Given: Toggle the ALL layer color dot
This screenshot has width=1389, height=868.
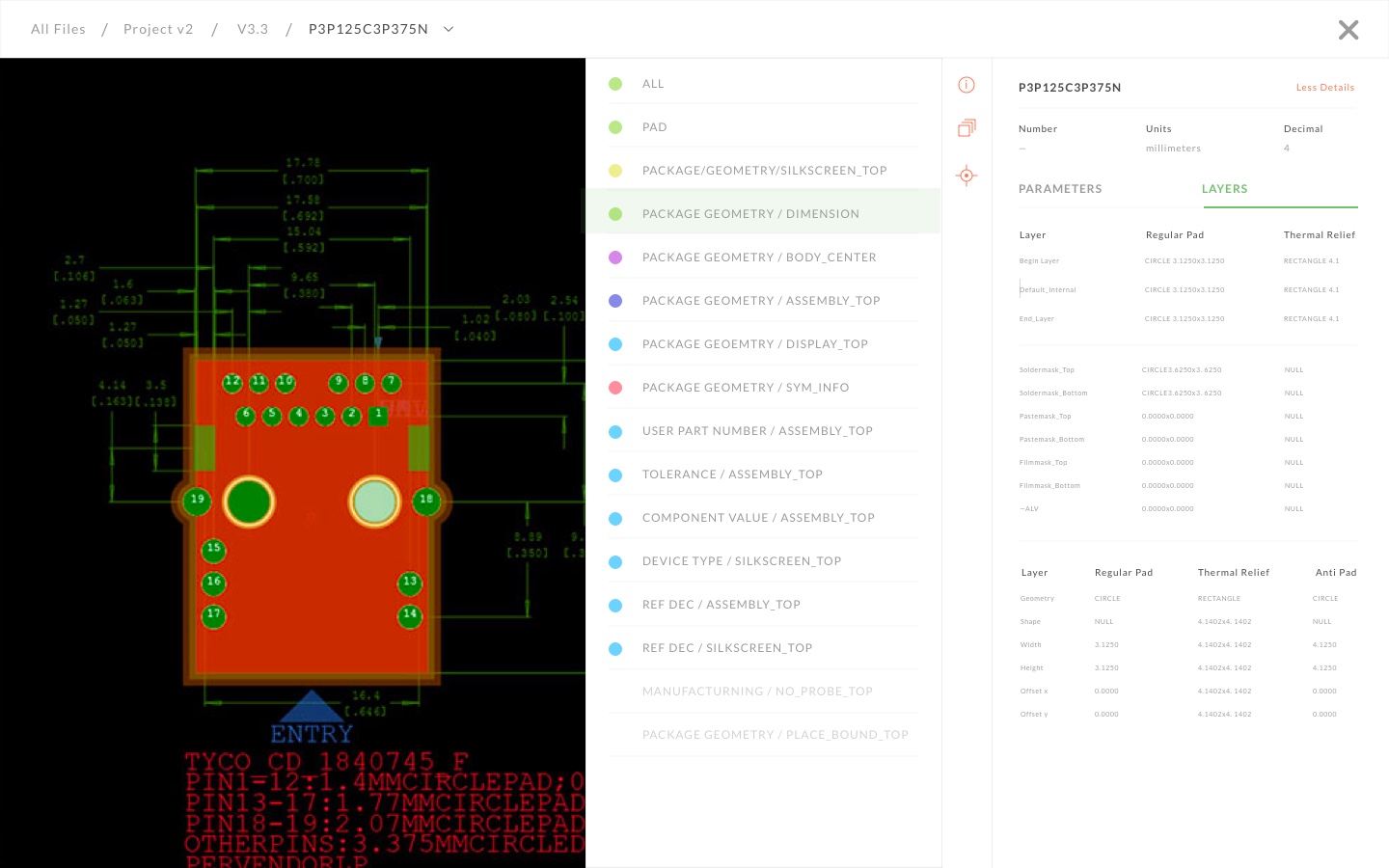Looking at the screenshot, I should click(615, 84).
